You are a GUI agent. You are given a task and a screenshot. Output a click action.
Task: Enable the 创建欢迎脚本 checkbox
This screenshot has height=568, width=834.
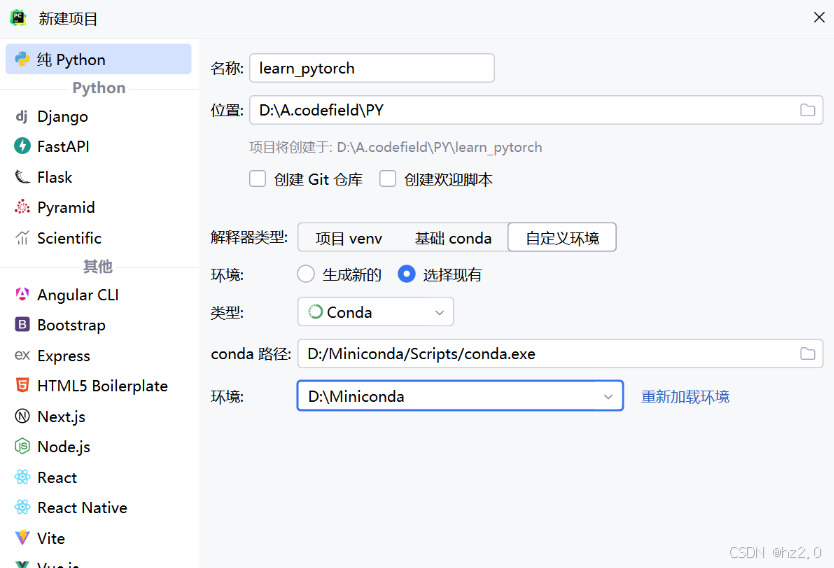(x=387, y=179)
